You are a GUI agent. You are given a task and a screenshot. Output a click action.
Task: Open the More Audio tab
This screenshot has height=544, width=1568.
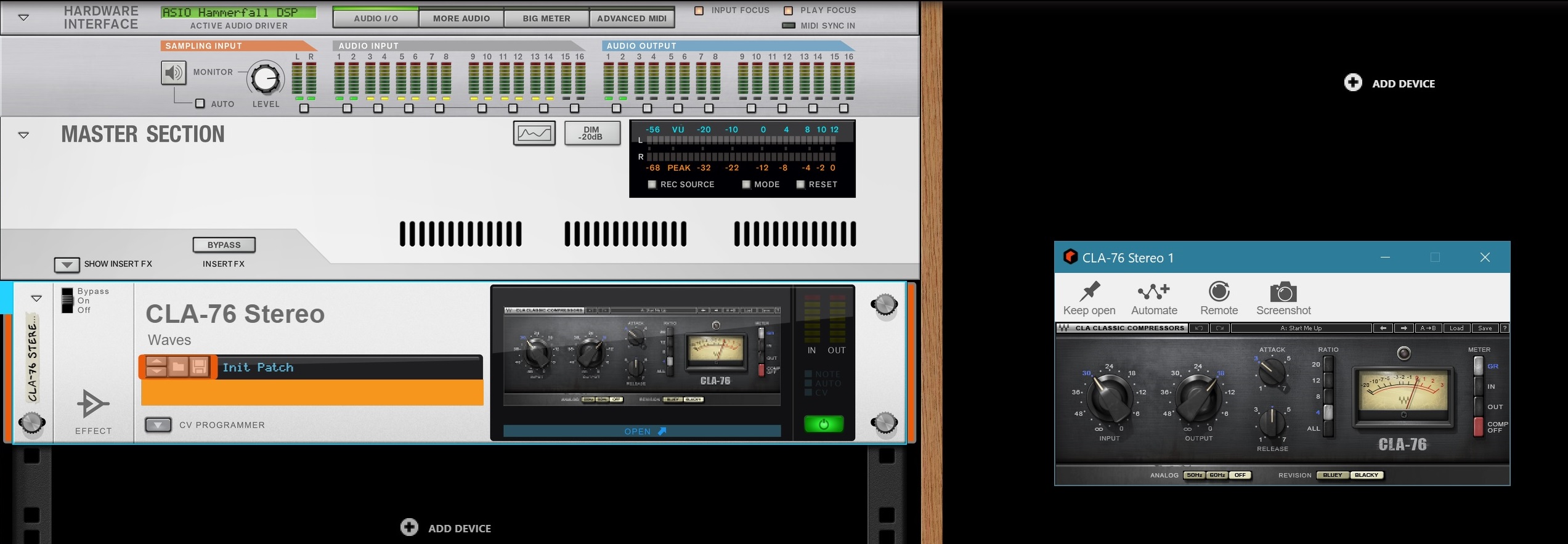point(461,18)
